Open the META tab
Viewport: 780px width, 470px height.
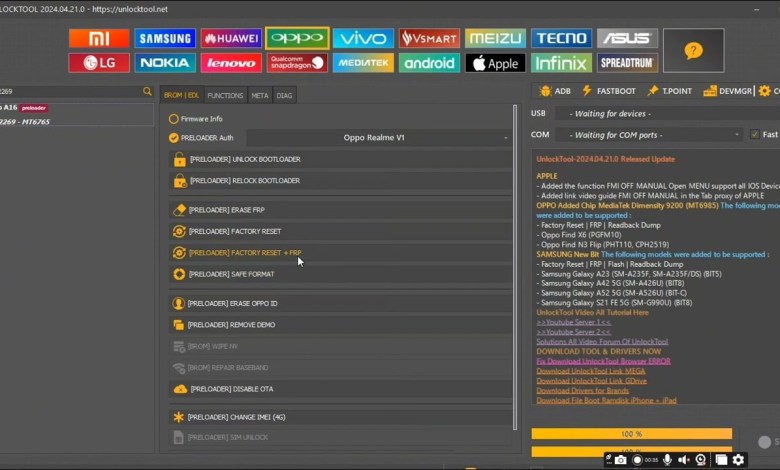point(260,95)
